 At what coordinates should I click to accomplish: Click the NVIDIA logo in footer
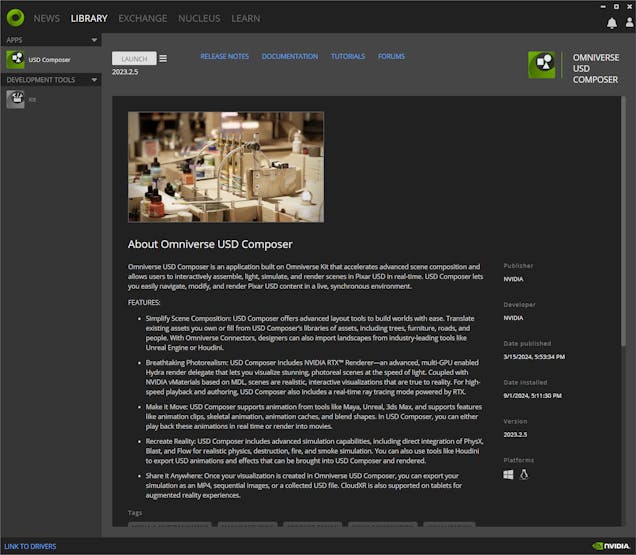click(610, 546)
